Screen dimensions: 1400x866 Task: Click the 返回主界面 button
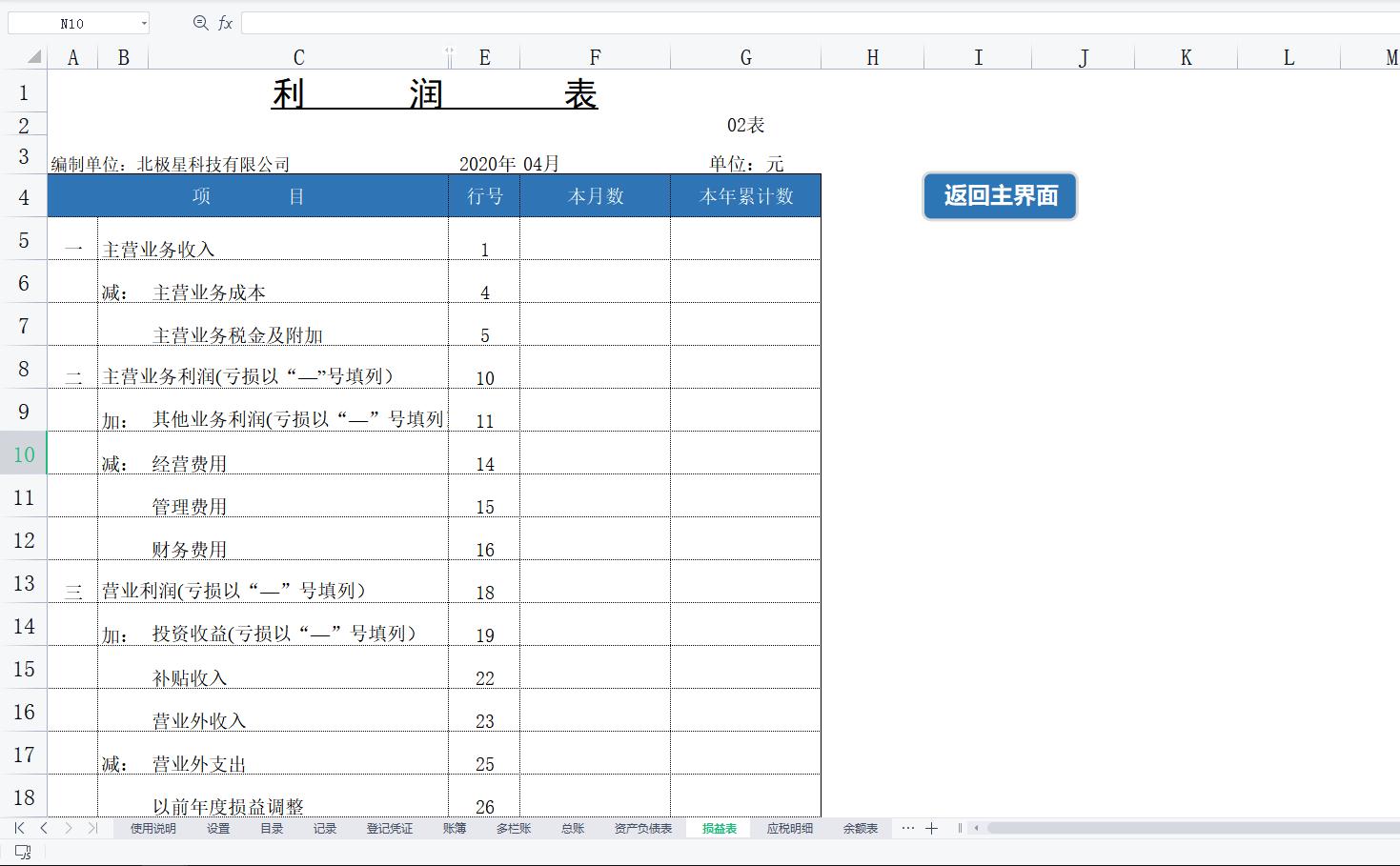tap(999, 196)
